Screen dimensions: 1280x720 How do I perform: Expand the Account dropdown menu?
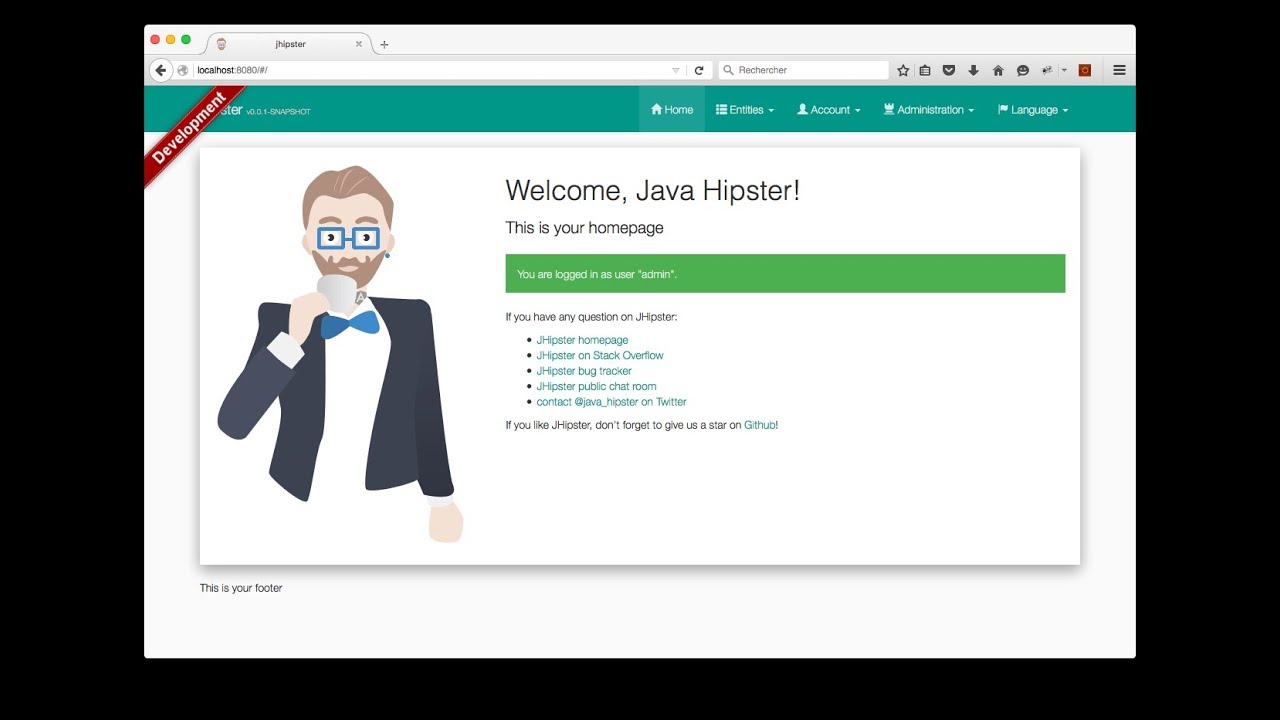[x=829, y=110]
